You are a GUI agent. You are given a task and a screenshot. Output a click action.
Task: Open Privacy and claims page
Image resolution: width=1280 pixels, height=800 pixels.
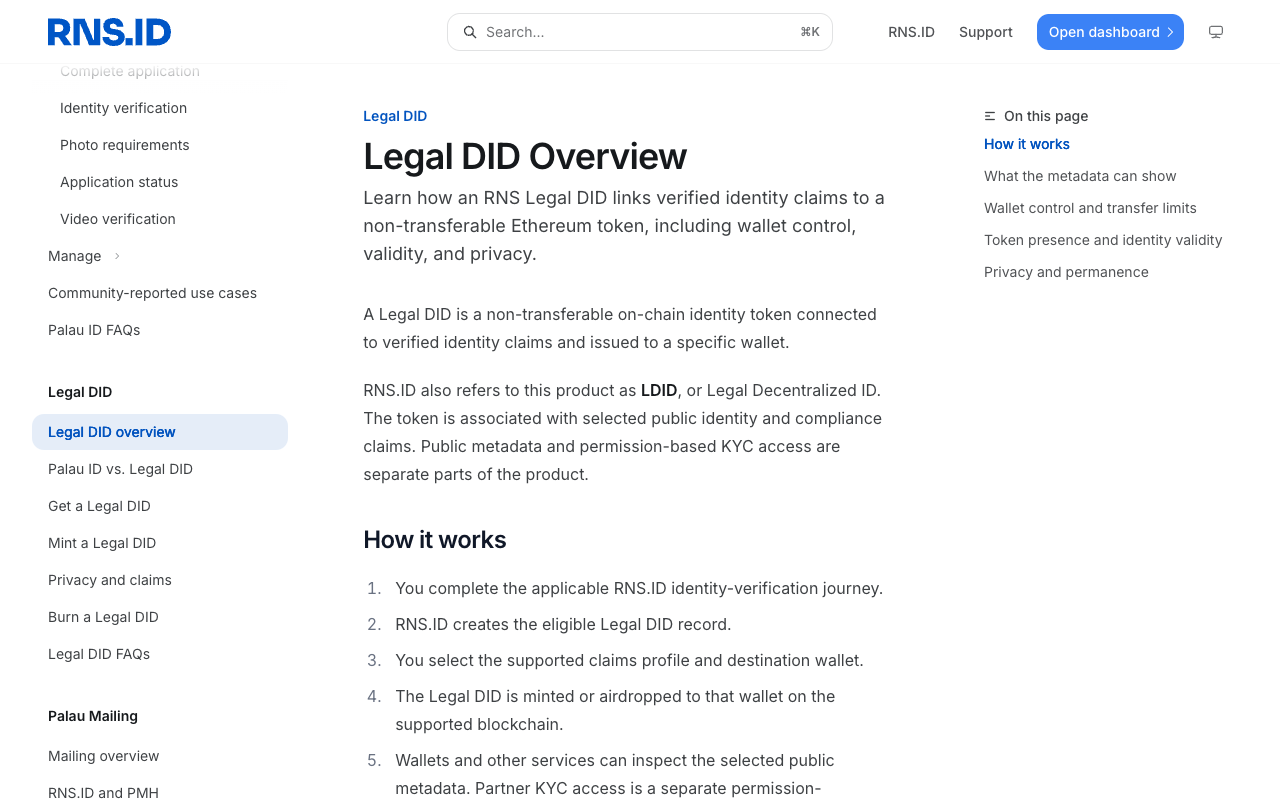(x=110, y=580)
